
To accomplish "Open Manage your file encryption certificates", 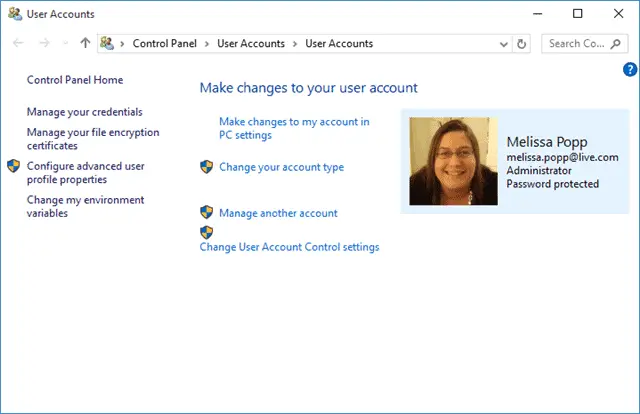I will point(93,139).
